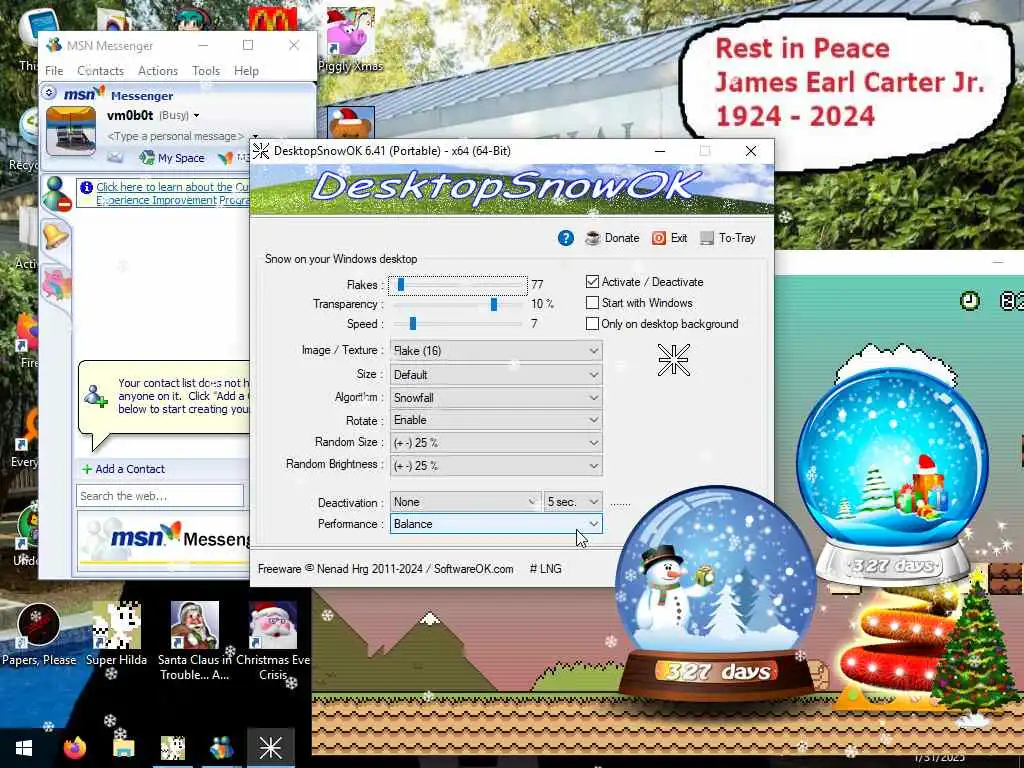Viewport: 1024px width, 768px height.
Task: Open File Explorer from the taskbar
Action: click(x=123, y=748)
